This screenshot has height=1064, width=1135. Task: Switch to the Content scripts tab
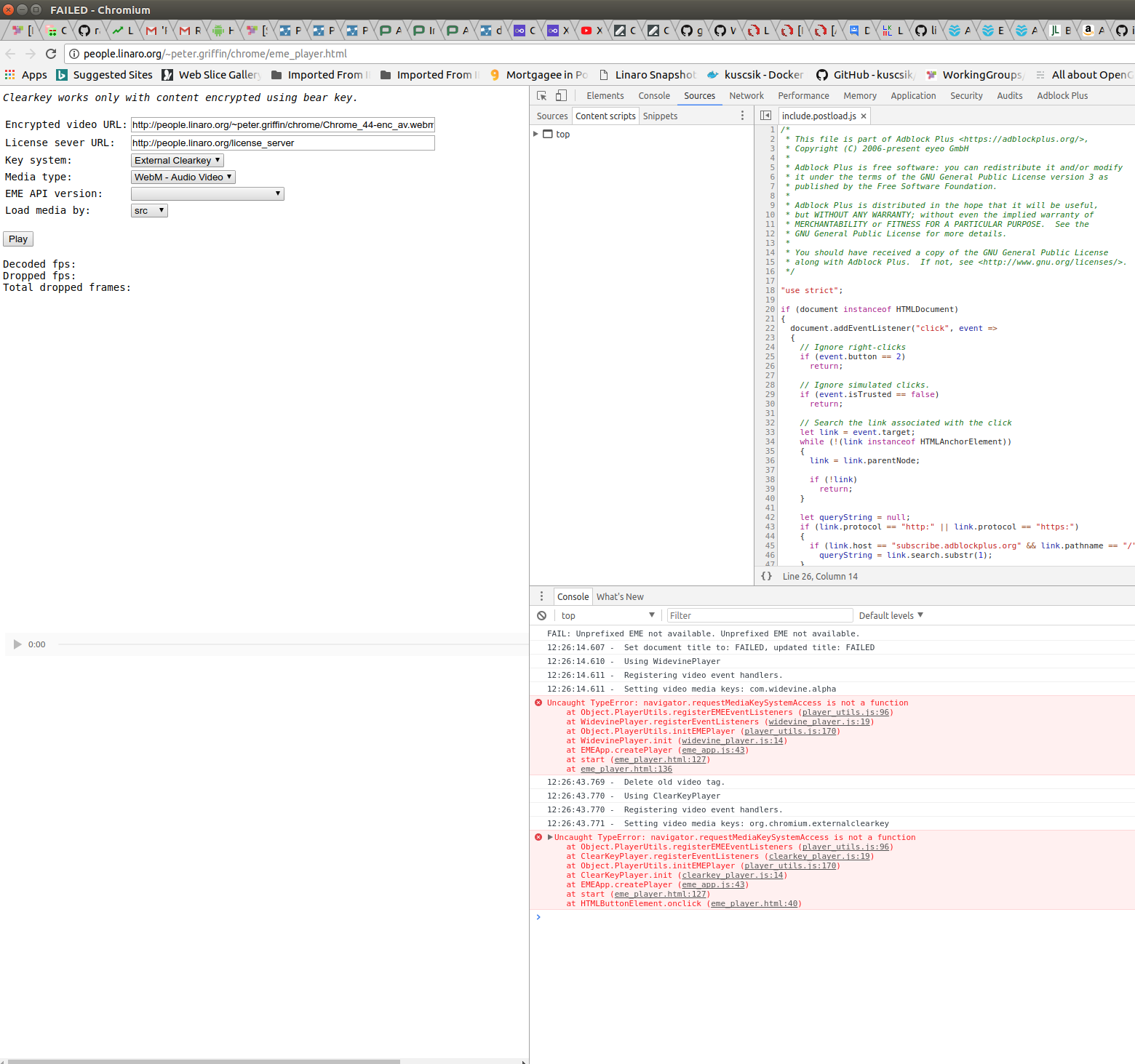[605, 116]
